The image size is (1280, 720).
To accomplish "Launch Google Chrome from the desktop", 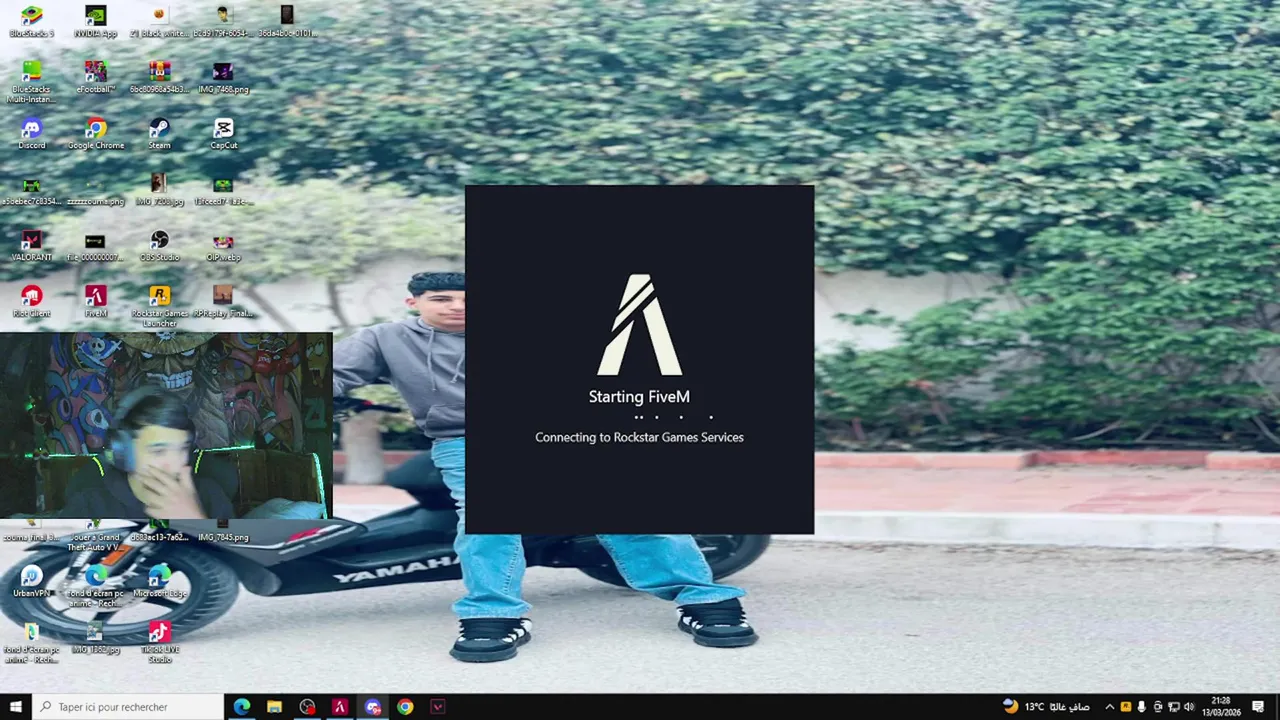I will click(x=96, y=133).
